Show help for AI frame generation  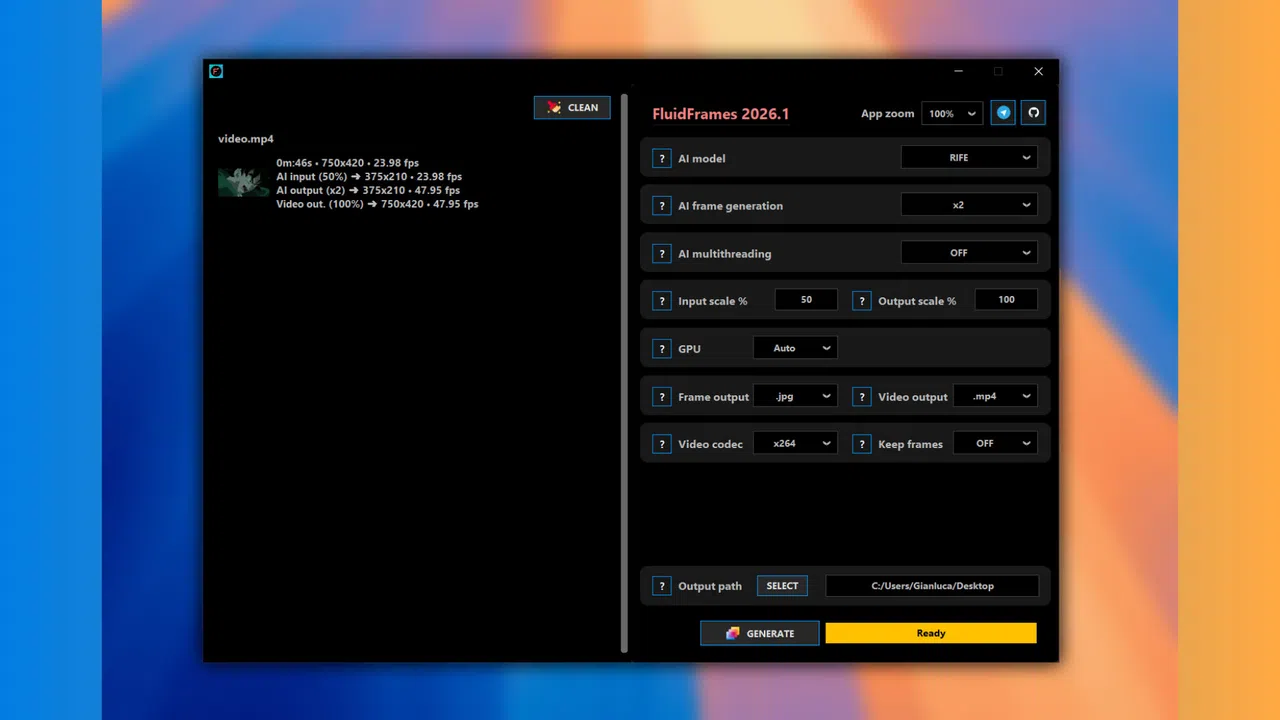[x=662, y=206]
